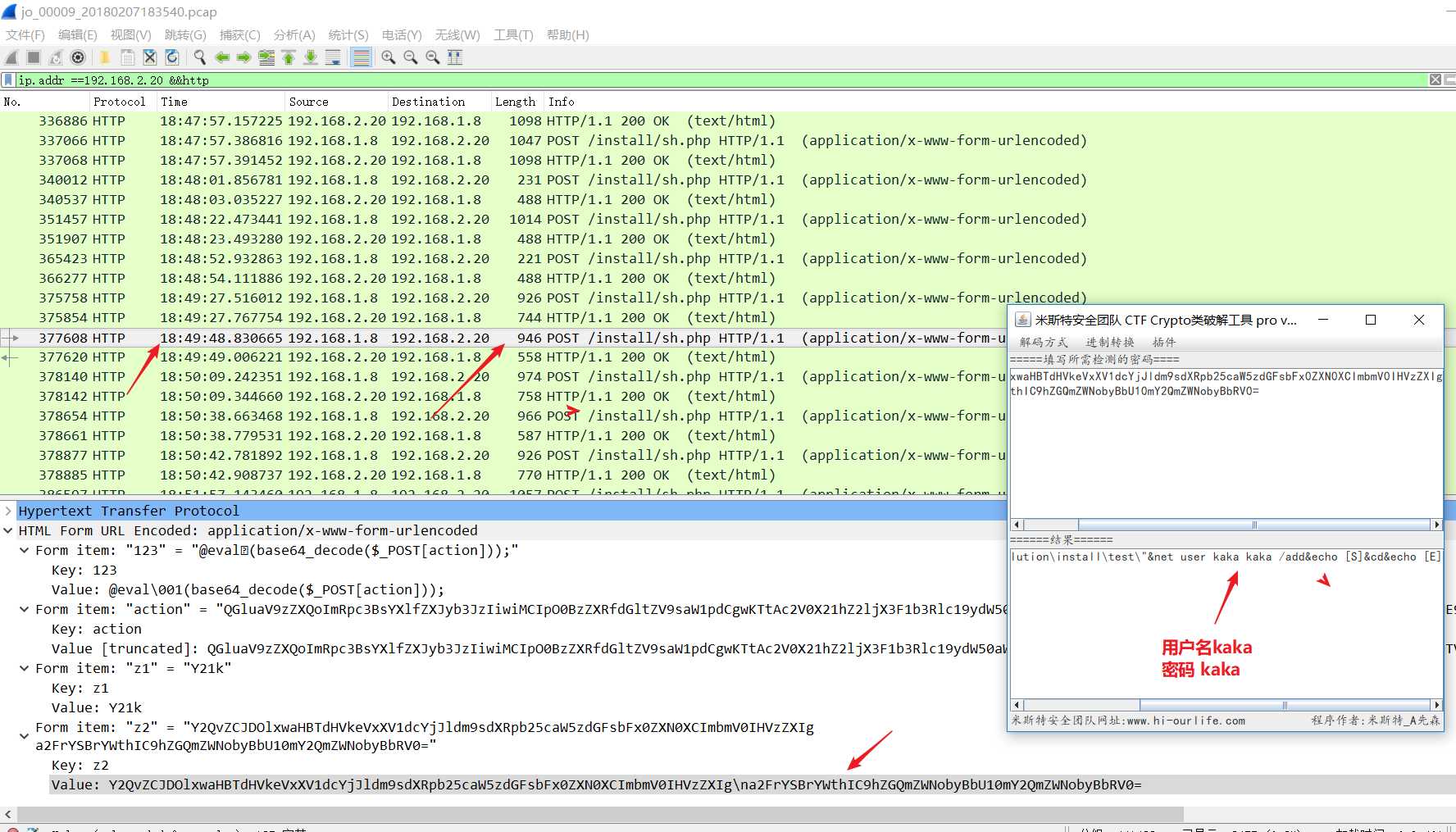
Task: Open 帮助(H) menu
Action: click(568, 35)
